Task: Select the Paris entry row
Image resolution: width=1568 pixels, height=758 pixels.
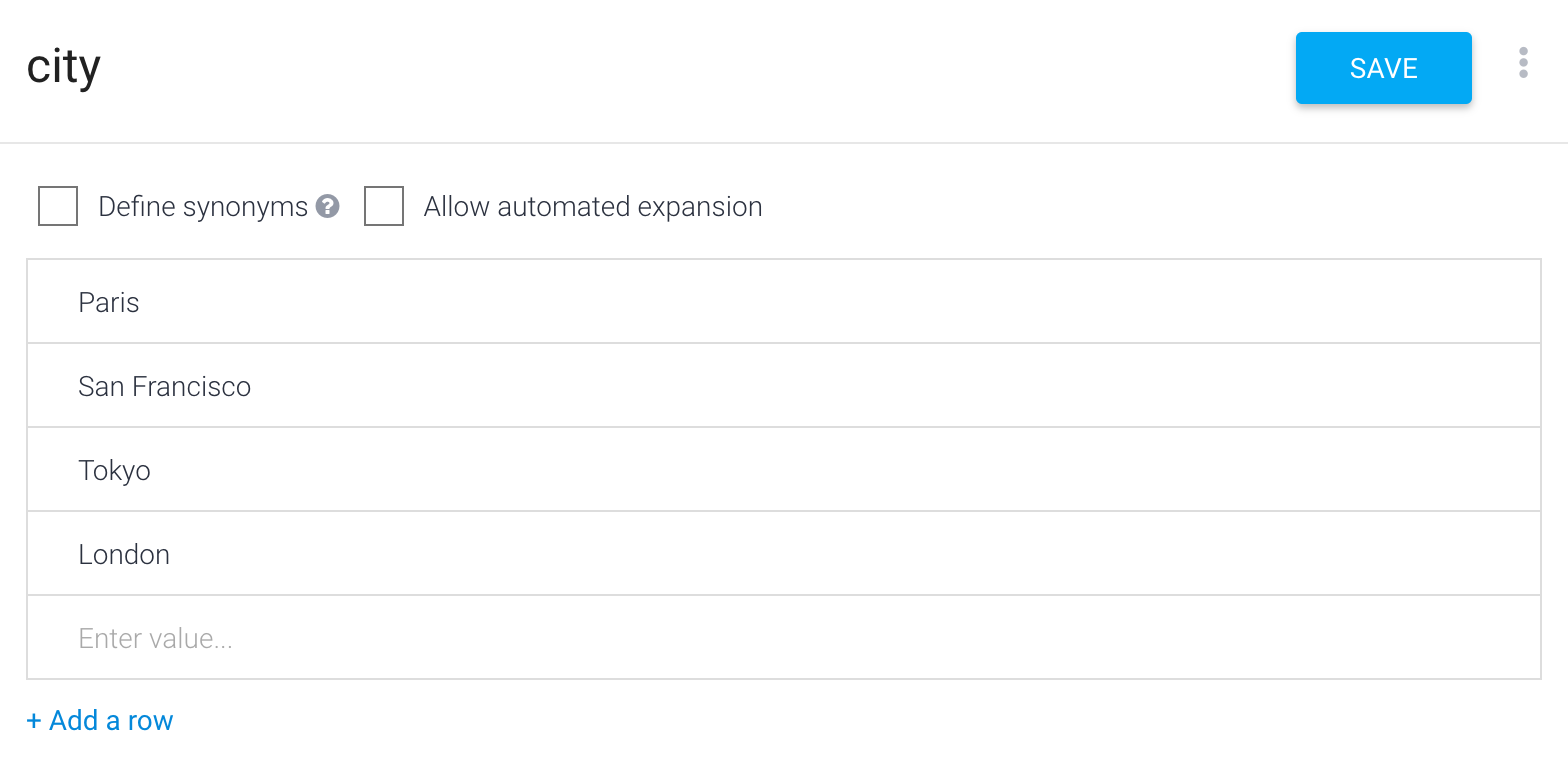Action: point(784,302)
